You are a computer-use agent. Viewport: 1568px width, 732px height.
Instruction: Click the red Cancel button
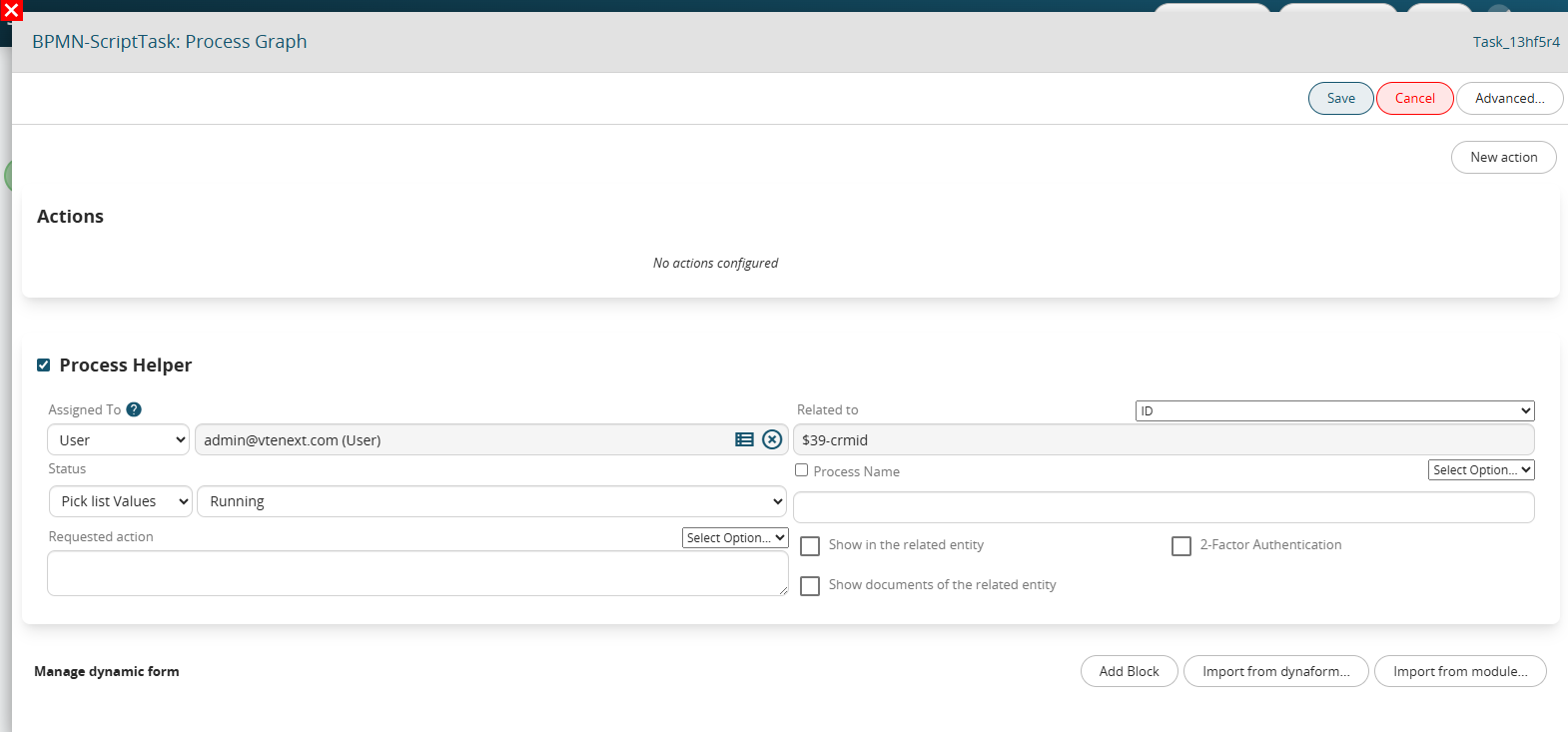1415,98
